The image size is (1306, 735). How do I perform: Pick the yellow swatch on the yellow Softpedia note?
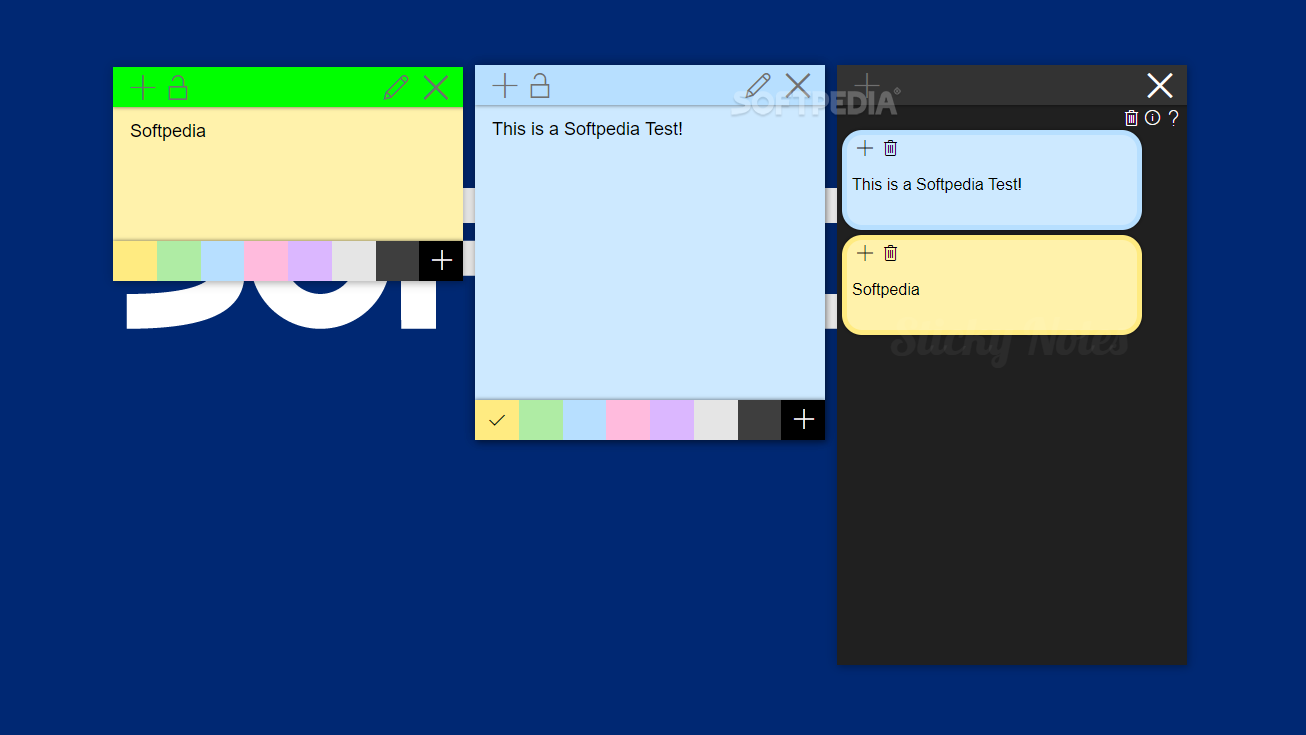[135, 261]
